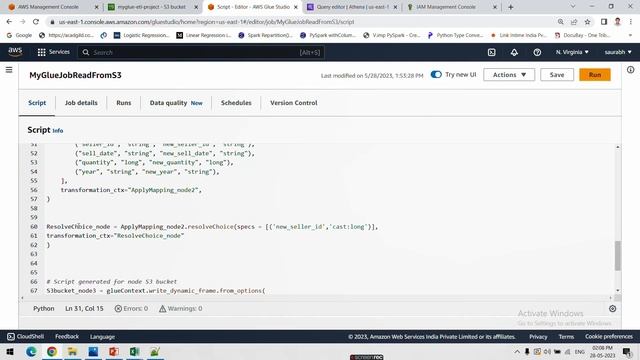Screen dimensions: 640x360
Task: Open Chrome from the taskbar
Action: point(52,351)
